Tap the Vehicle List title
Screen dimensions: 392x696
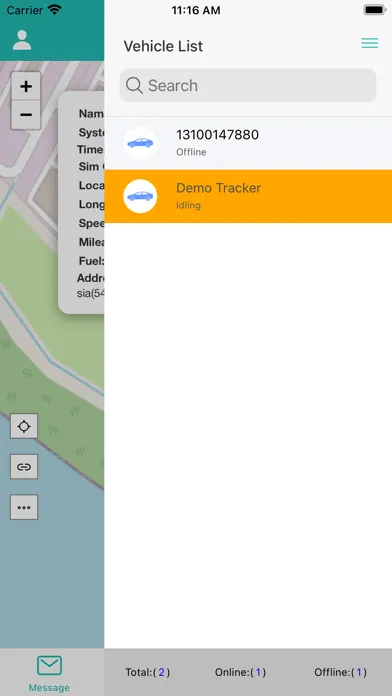[163, 46]
